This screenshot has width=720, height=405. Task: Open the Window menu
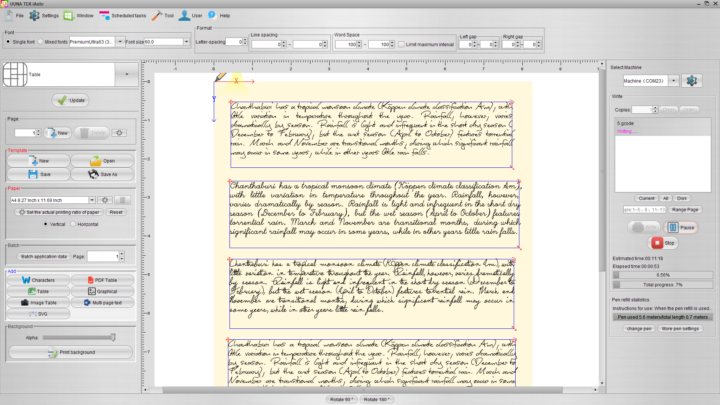coord(79,16)
